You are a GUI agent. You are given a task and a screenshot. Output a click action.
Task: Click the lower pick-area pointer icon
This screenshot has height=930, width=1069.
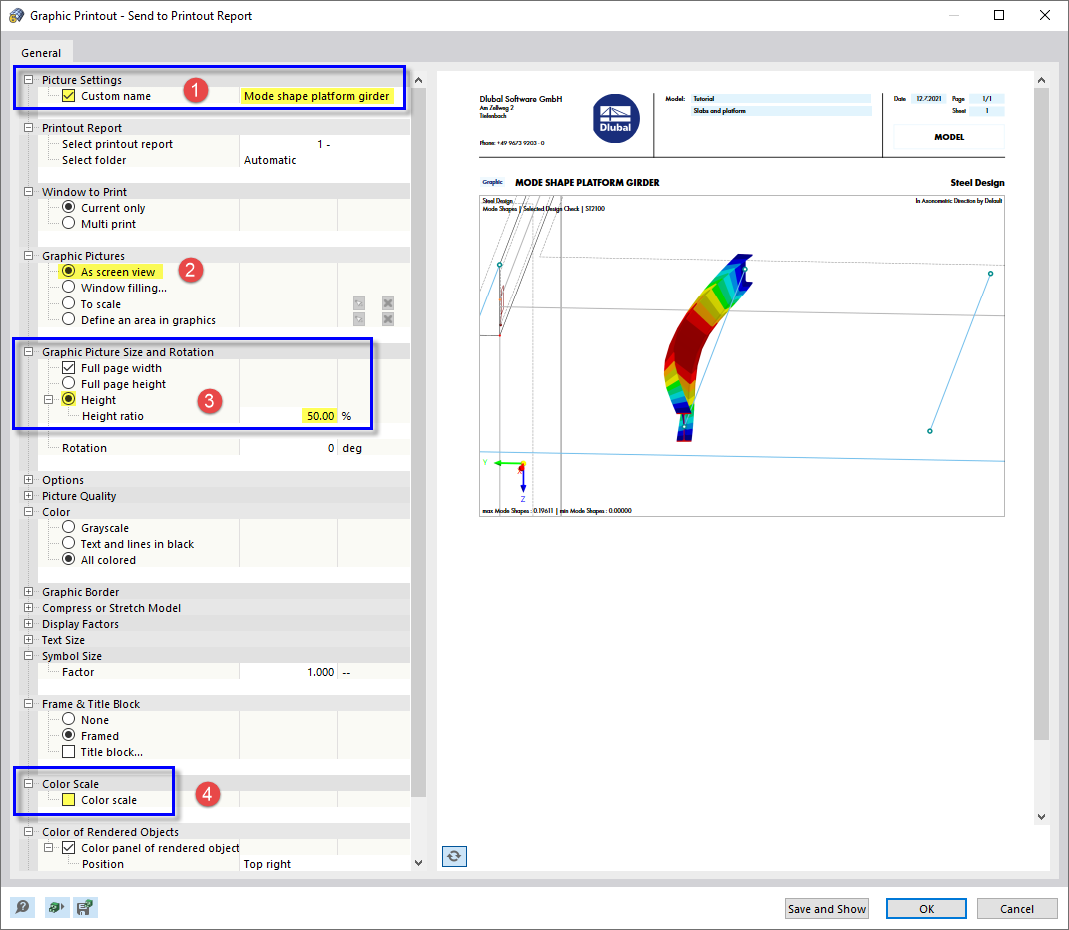point(359,319)
